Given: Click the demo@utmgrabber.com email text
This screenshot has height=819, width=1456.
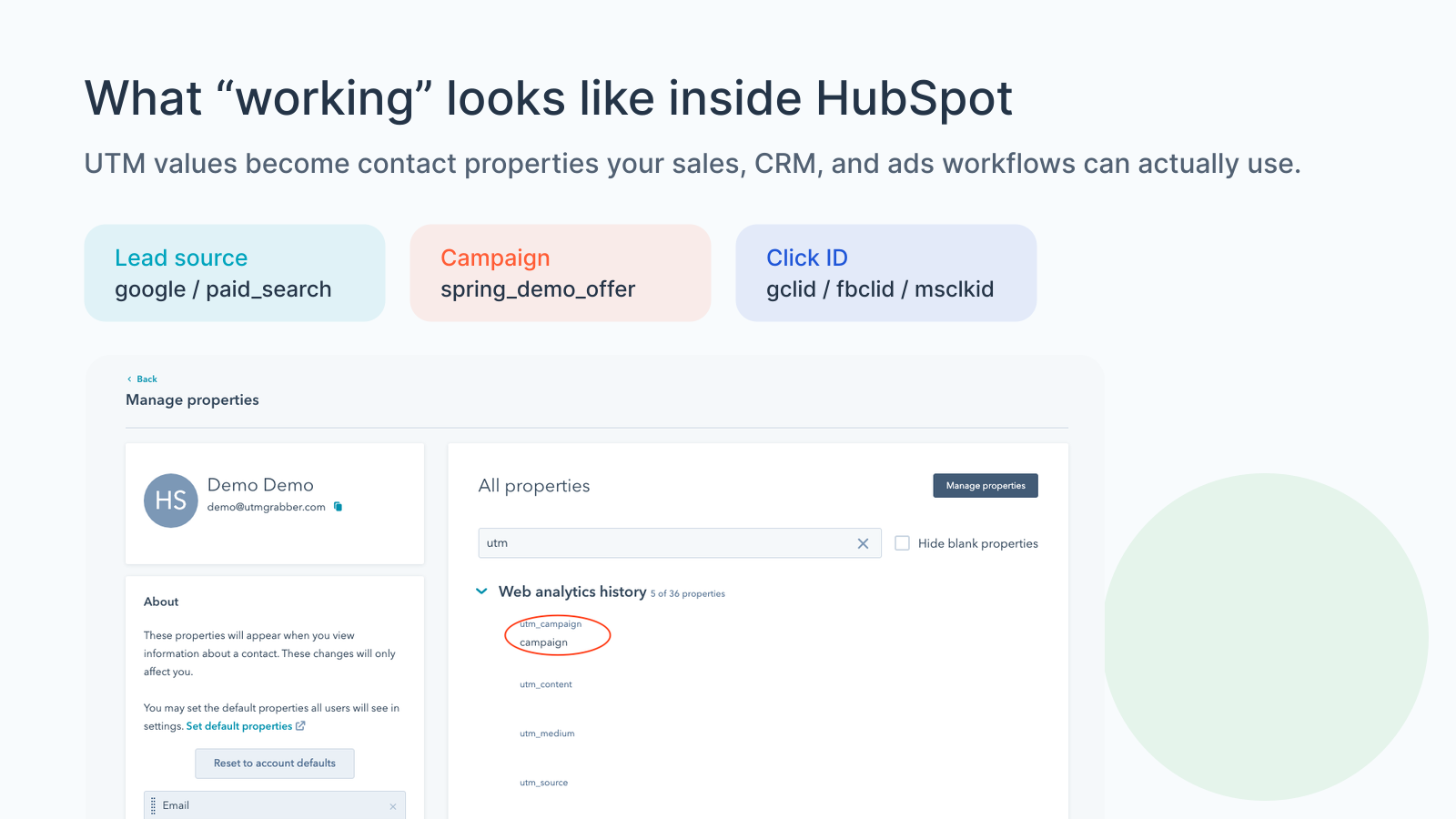Looking at the screenshot, I should (266, 507).
